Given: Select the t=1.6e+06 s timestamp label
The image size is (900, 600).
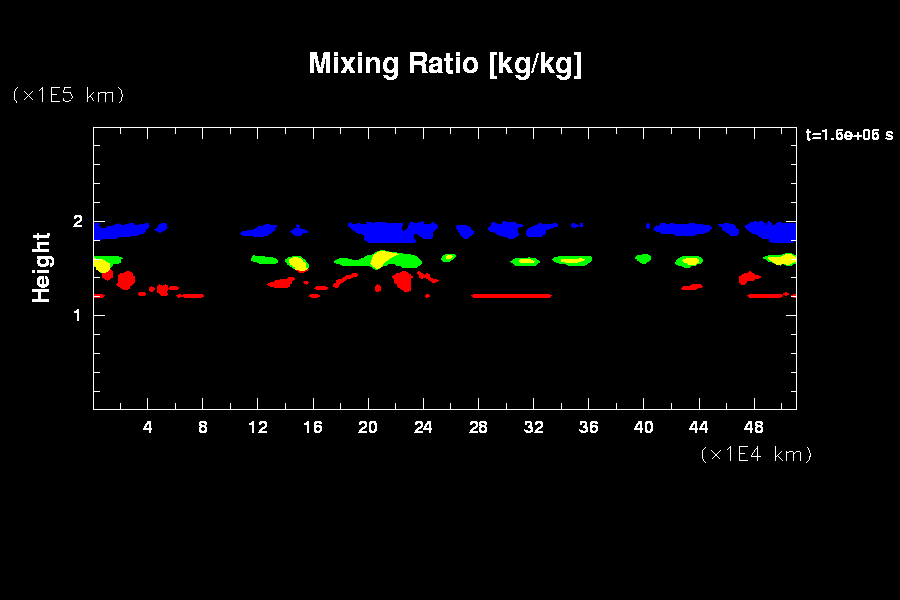Looking at the screenshot, I should [848, 135].
